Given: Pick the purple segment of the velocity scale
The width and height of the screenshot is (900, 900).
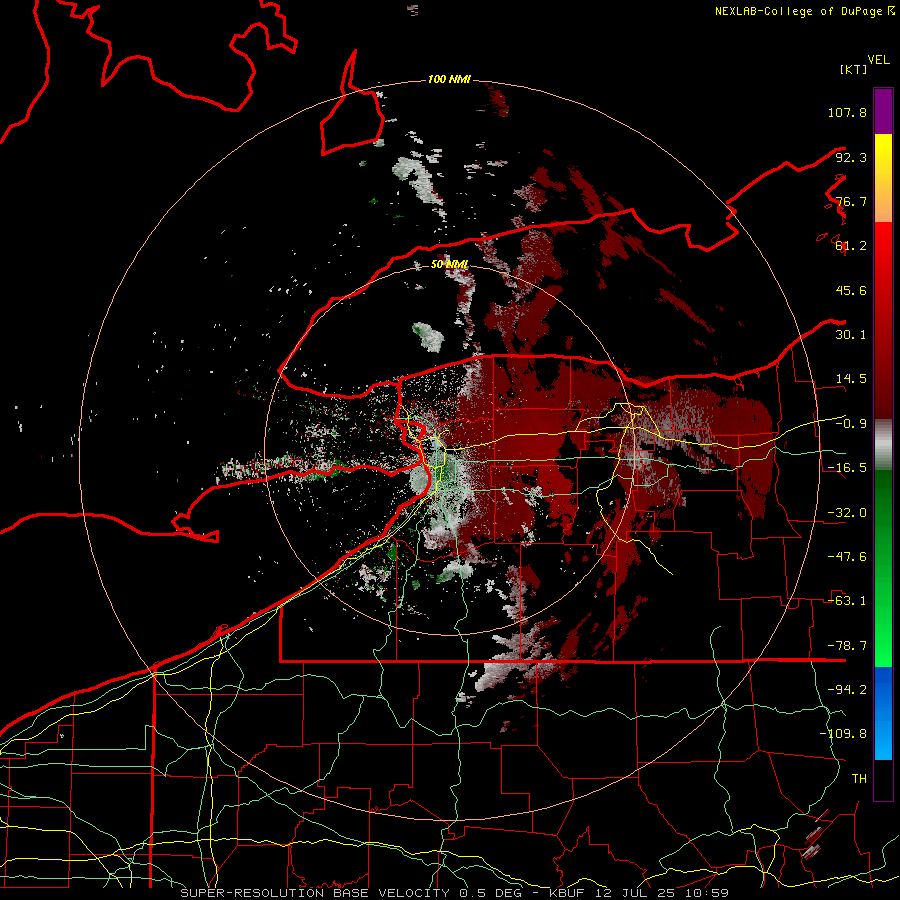Looking at the screenshot, I should point(883,111).
